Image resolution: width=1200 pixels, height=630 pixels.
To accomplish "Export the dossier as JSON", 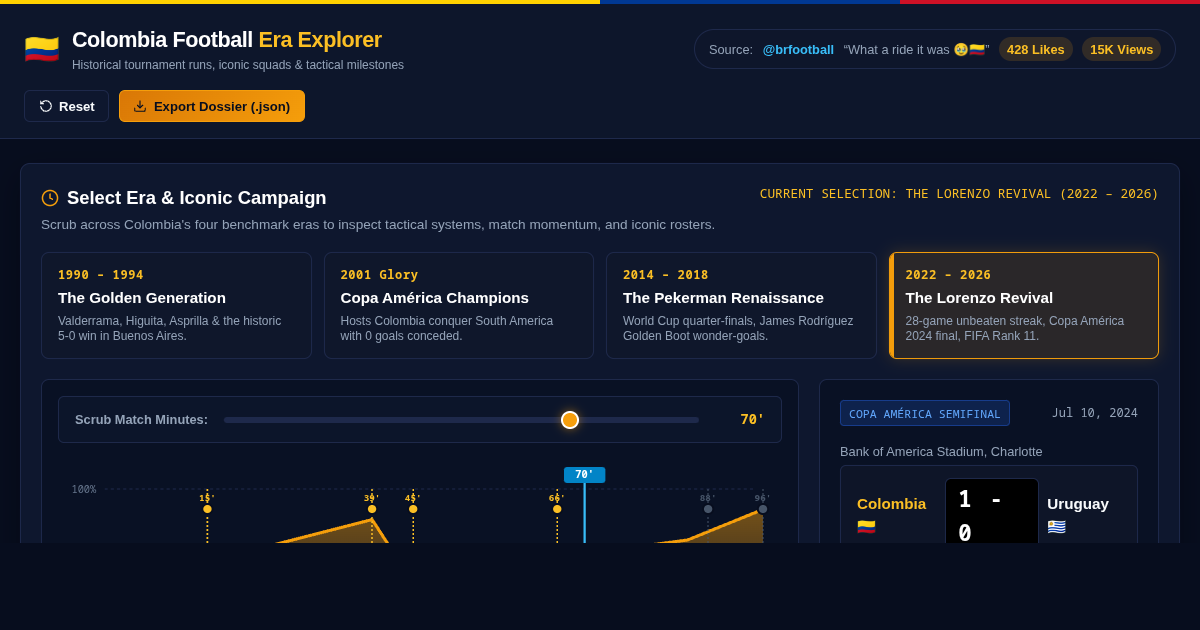I will pyautogui.click(x=212, y=106).
